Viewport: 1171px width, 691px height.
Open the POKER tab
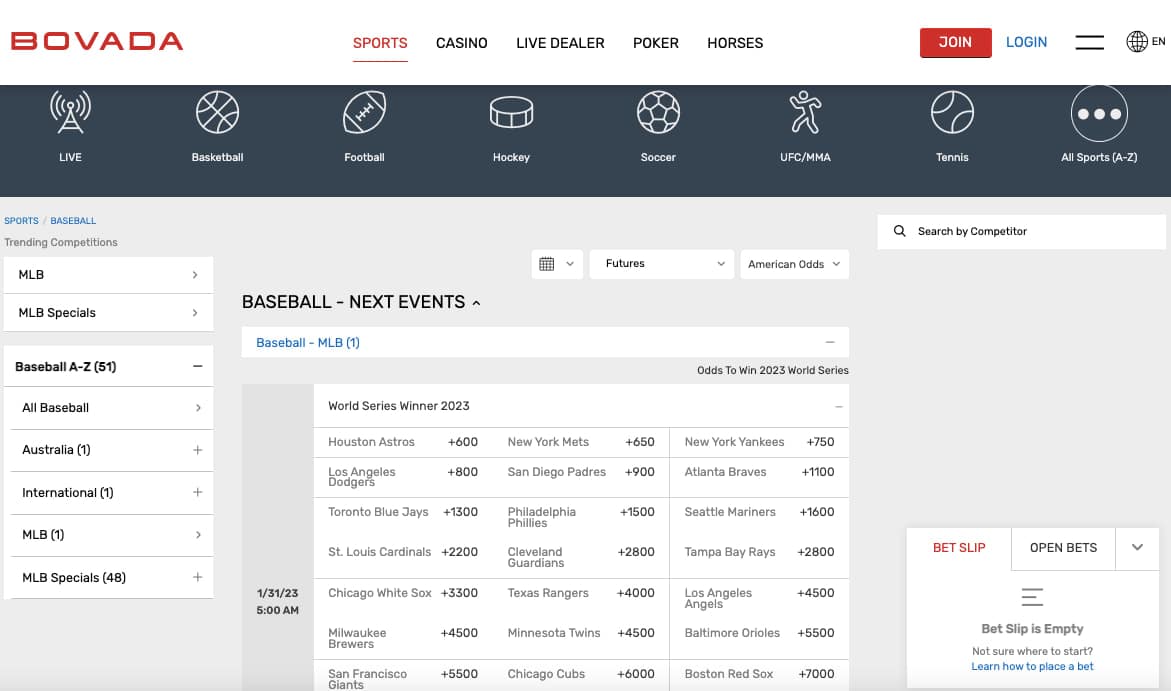[x=656, y=43]
